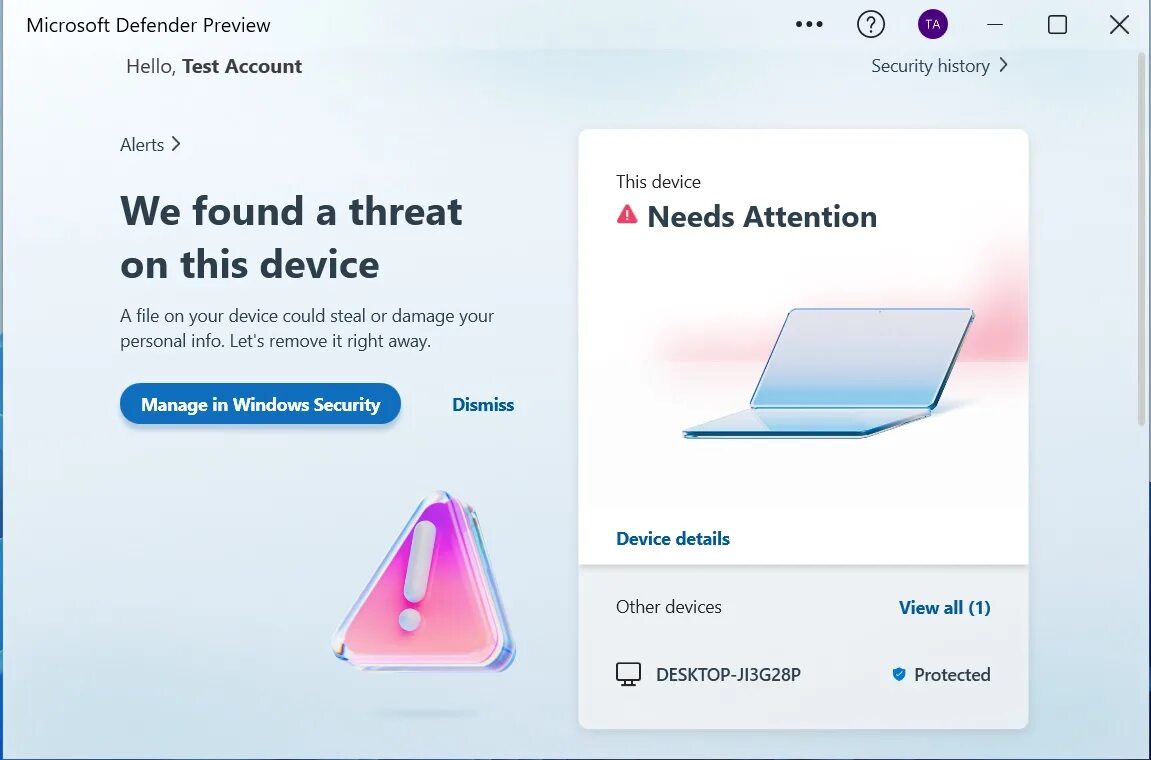Open Security history
Viewport: 1151px width, 760px height.
point(939,66)
